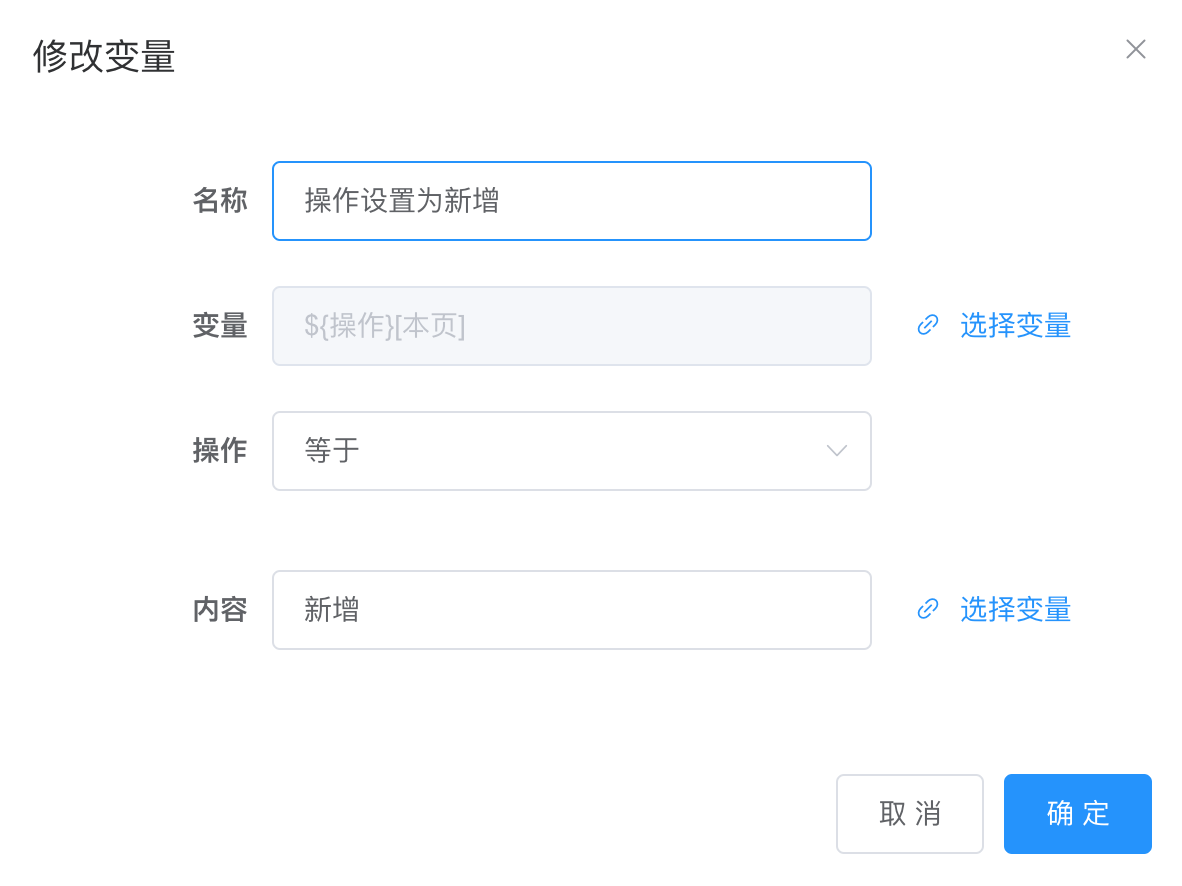Expand the chevron arrow in 操作 selector
Screen dimensions: 1182x886
coord(837,451)
